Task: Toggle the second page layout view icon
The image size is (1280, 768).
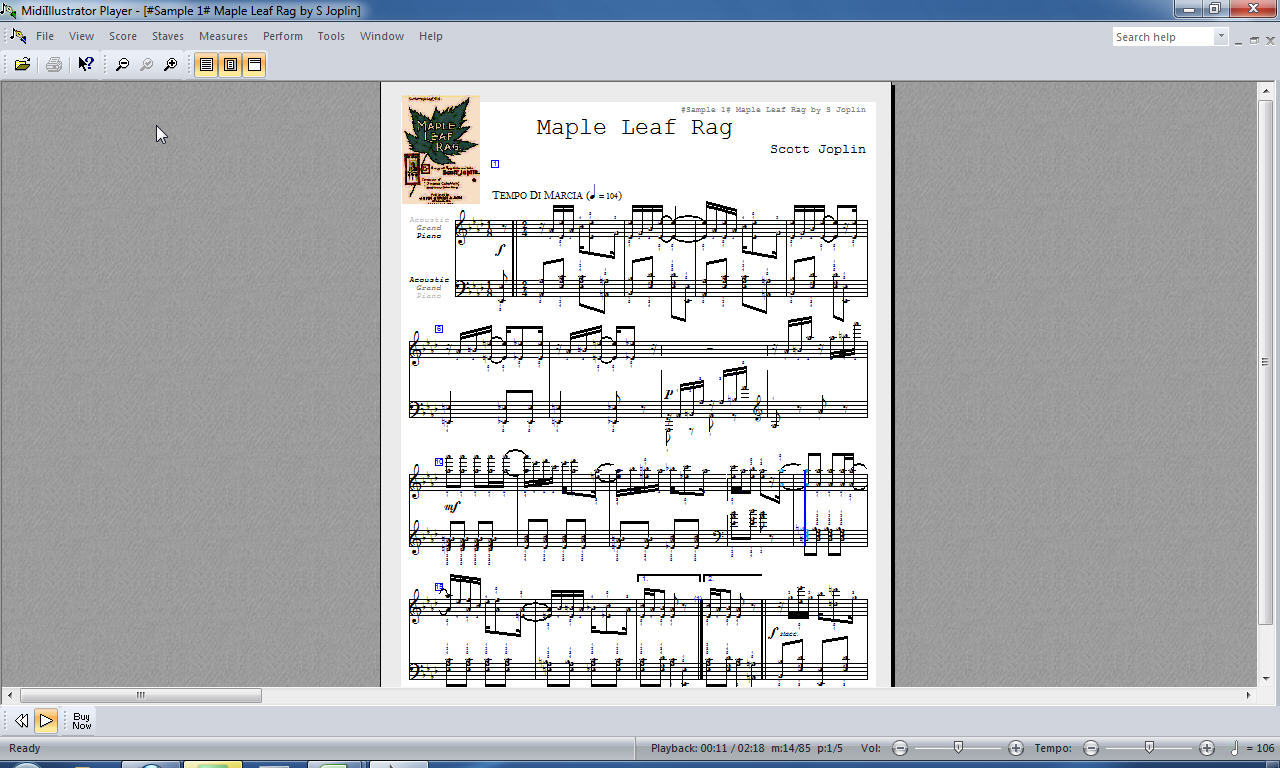Action: pos(230,64)
